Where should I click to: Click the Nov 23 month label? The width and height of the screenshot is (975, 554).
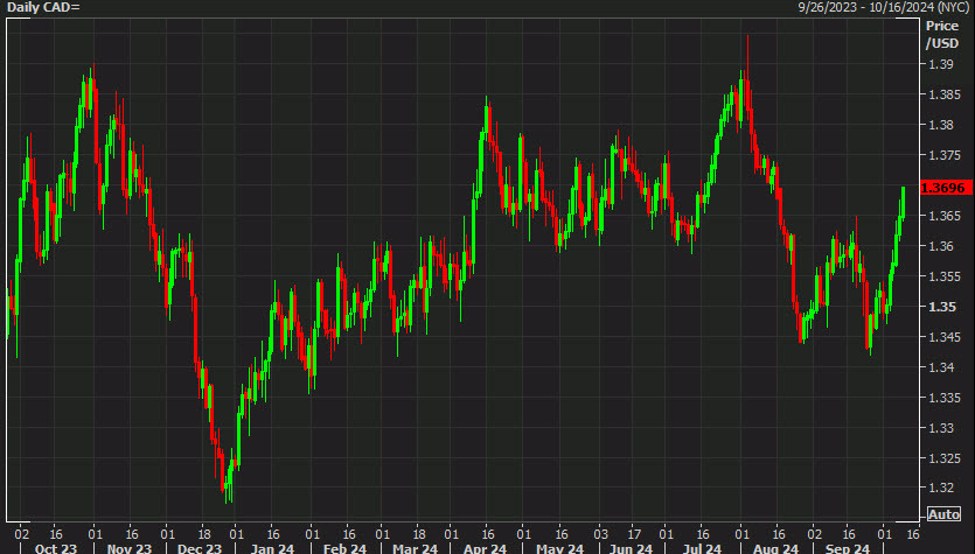click(x=129, y=548)
